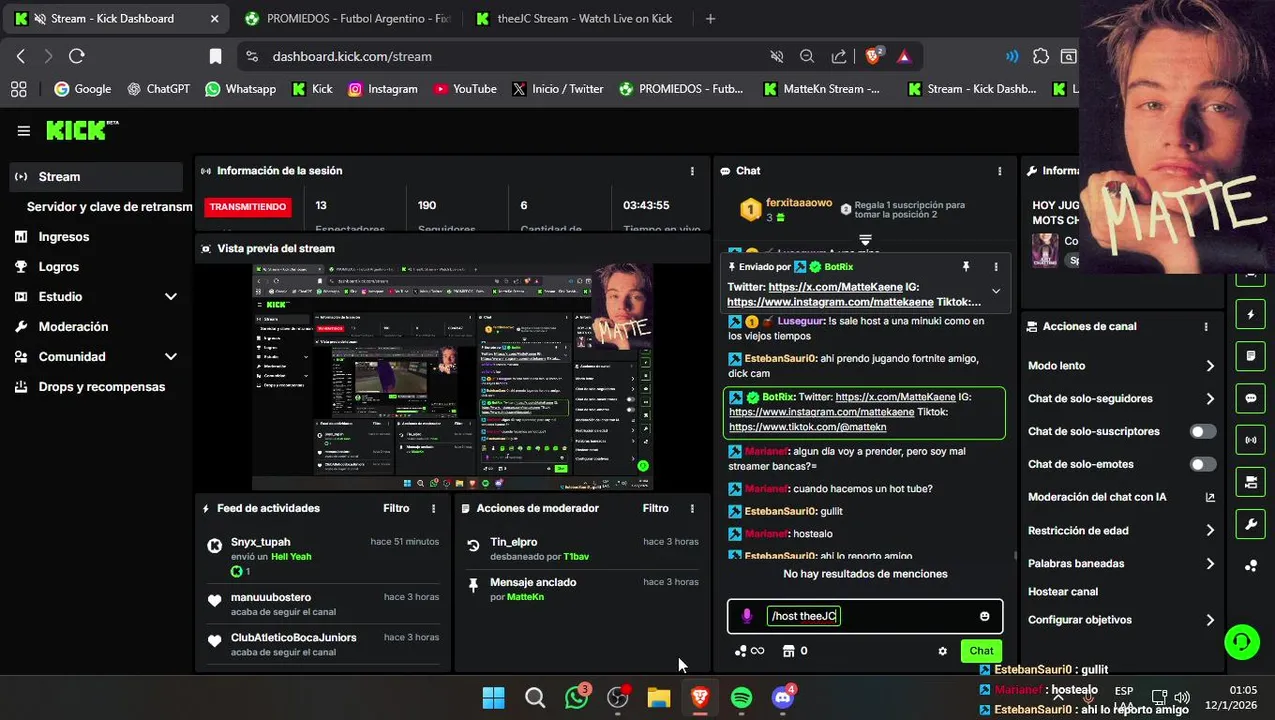The width and height of the screenshot is (1275, 720).
Task: Open the broadcast signal widget in right rail
Action: tap(1250, 440)
